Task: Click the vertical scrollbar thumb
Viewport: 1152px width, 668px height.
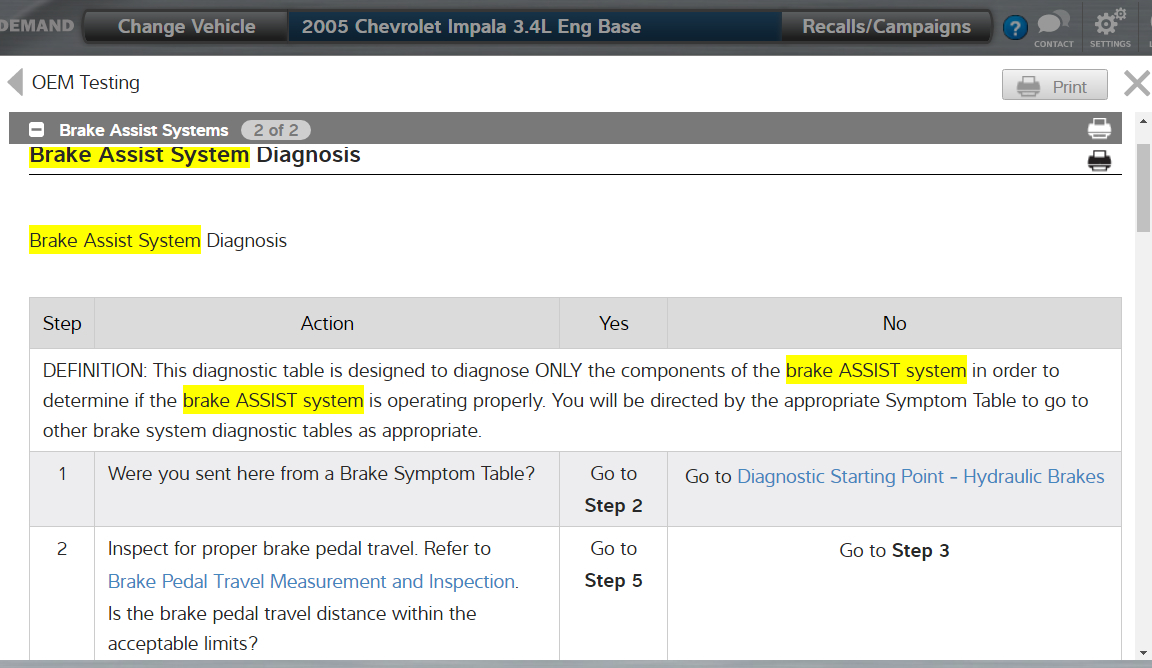Action: coord(1143,187)
